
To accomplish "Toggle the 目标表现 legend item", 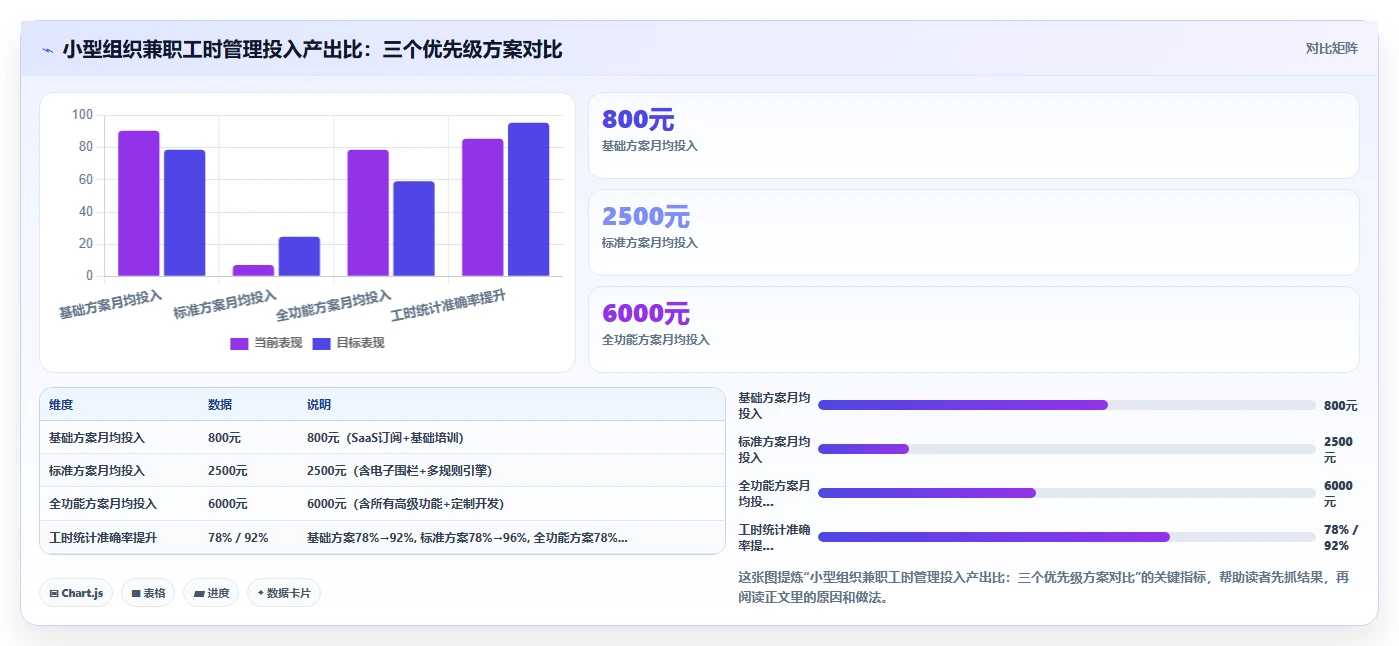I will (348, 343).
